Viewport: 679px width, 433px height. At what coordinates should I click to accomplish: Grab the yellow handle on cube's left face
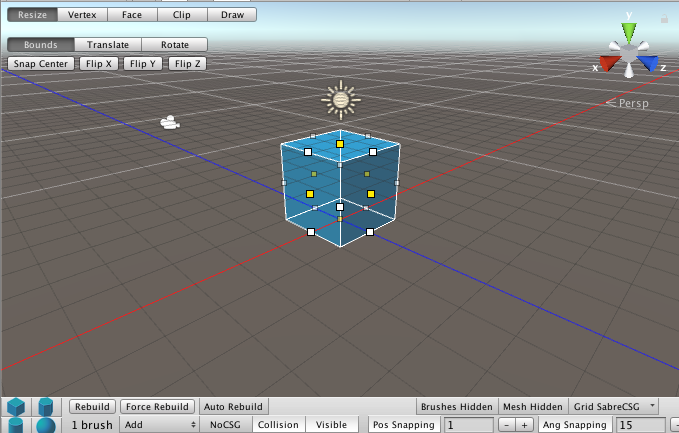point(310,194)
